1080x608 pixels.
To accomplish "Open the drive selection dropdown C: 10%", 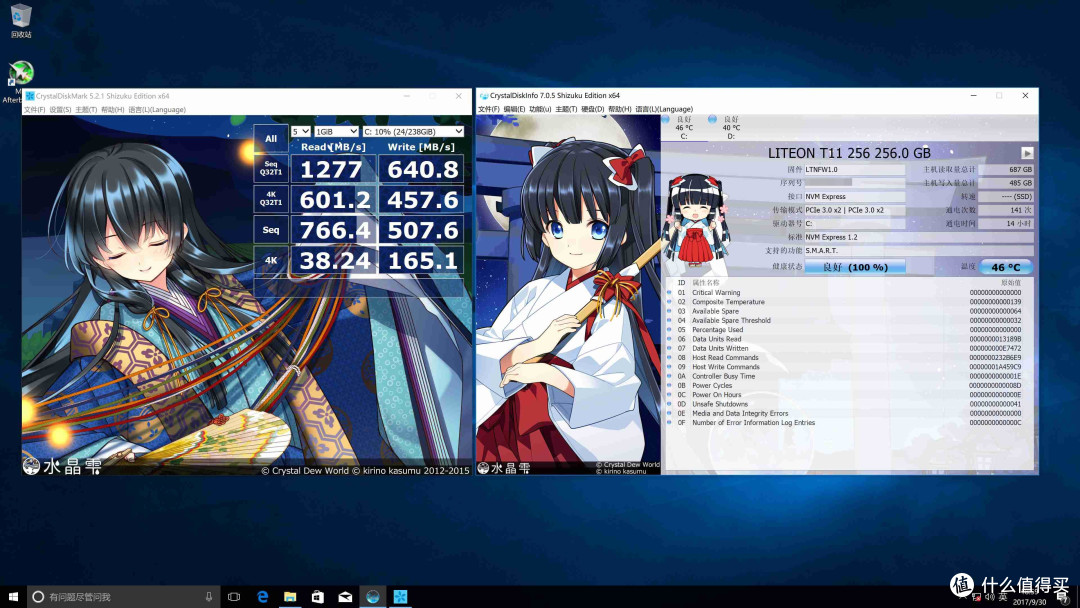I will 413,131.
